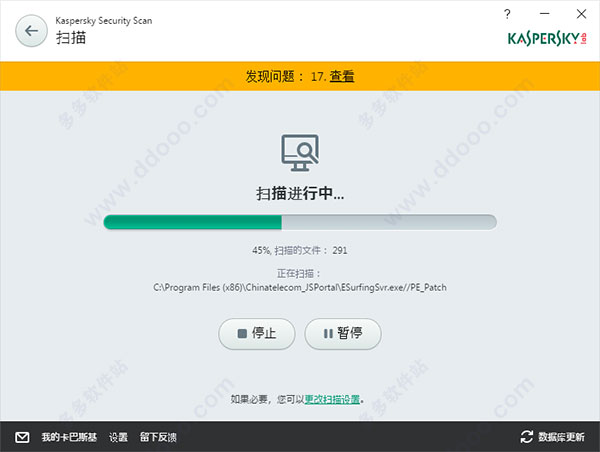
Task: Stop the scan with 停止 button
Action: 257,334
